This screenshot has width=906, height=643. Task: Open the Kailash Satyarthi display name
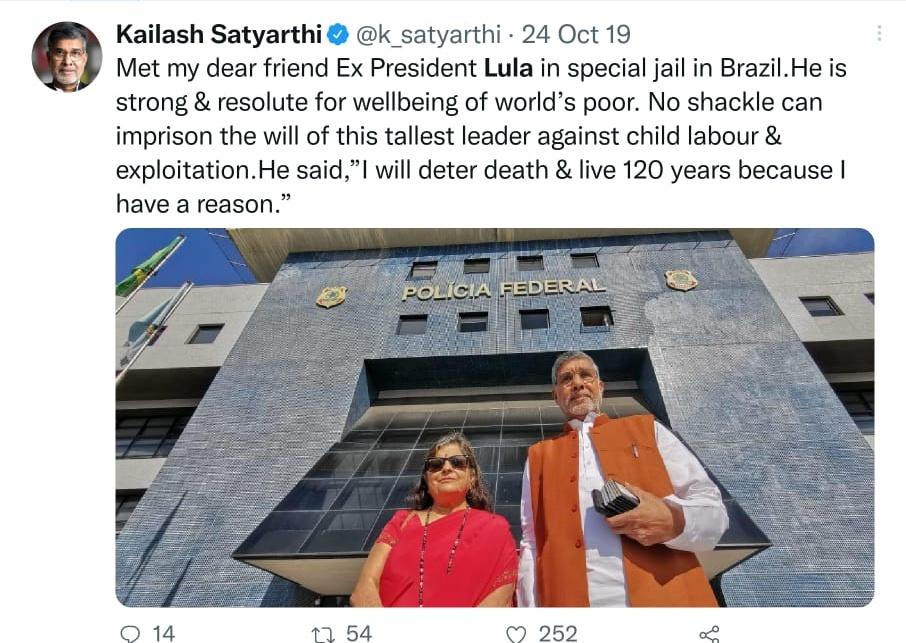(218, 35)
